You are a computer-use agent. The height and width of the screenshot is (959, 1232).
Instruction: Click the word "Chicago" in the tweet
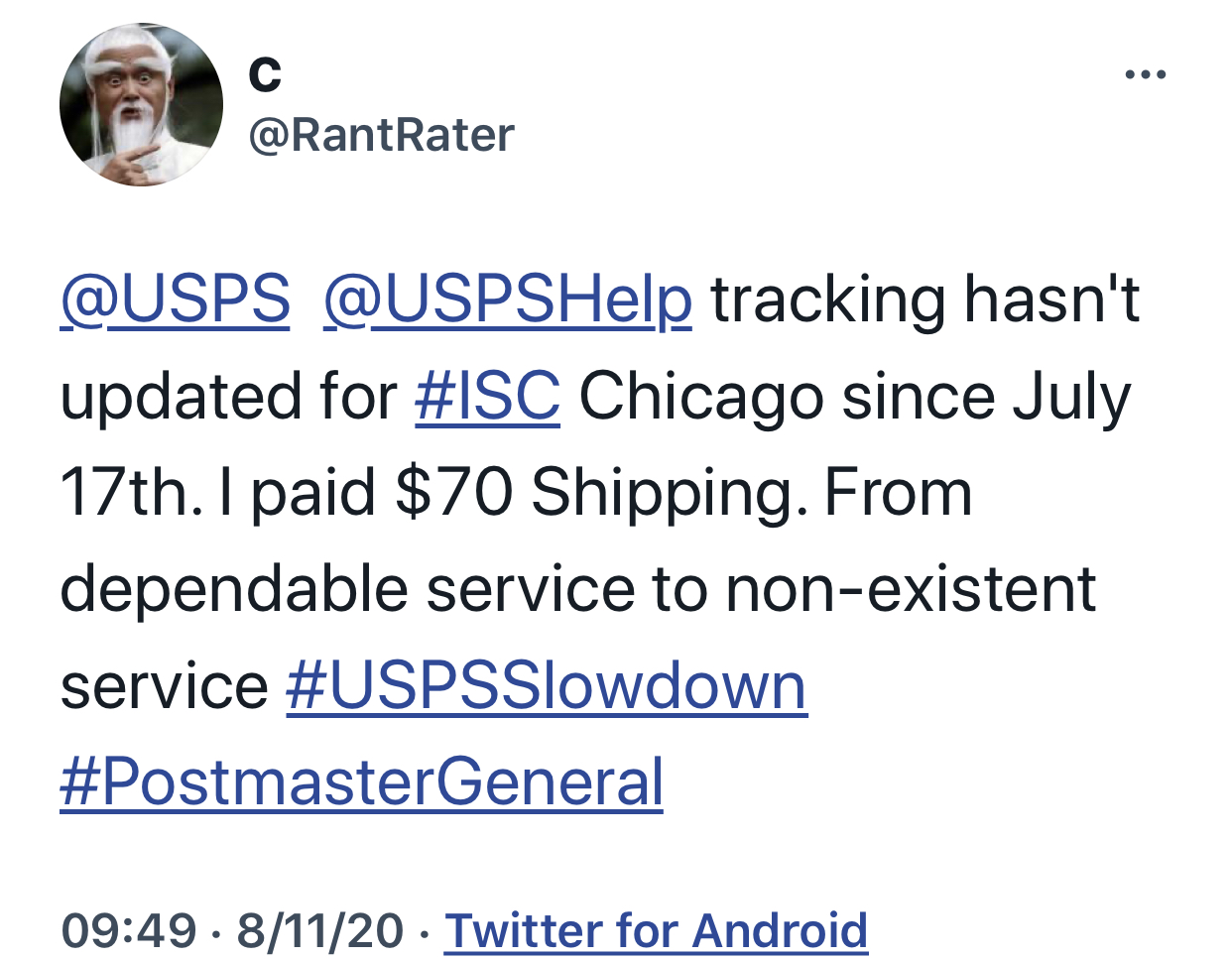tap(700, 397)
